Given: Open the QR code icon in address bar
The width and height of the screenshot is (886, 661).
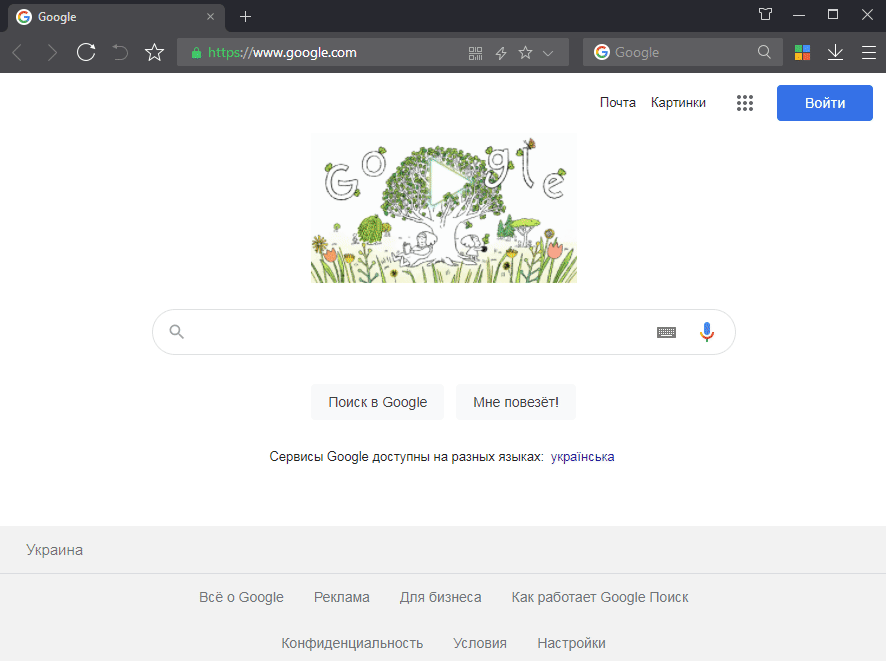Looking at the screenshot, I should pyautogui.click(x=476, y=53).
